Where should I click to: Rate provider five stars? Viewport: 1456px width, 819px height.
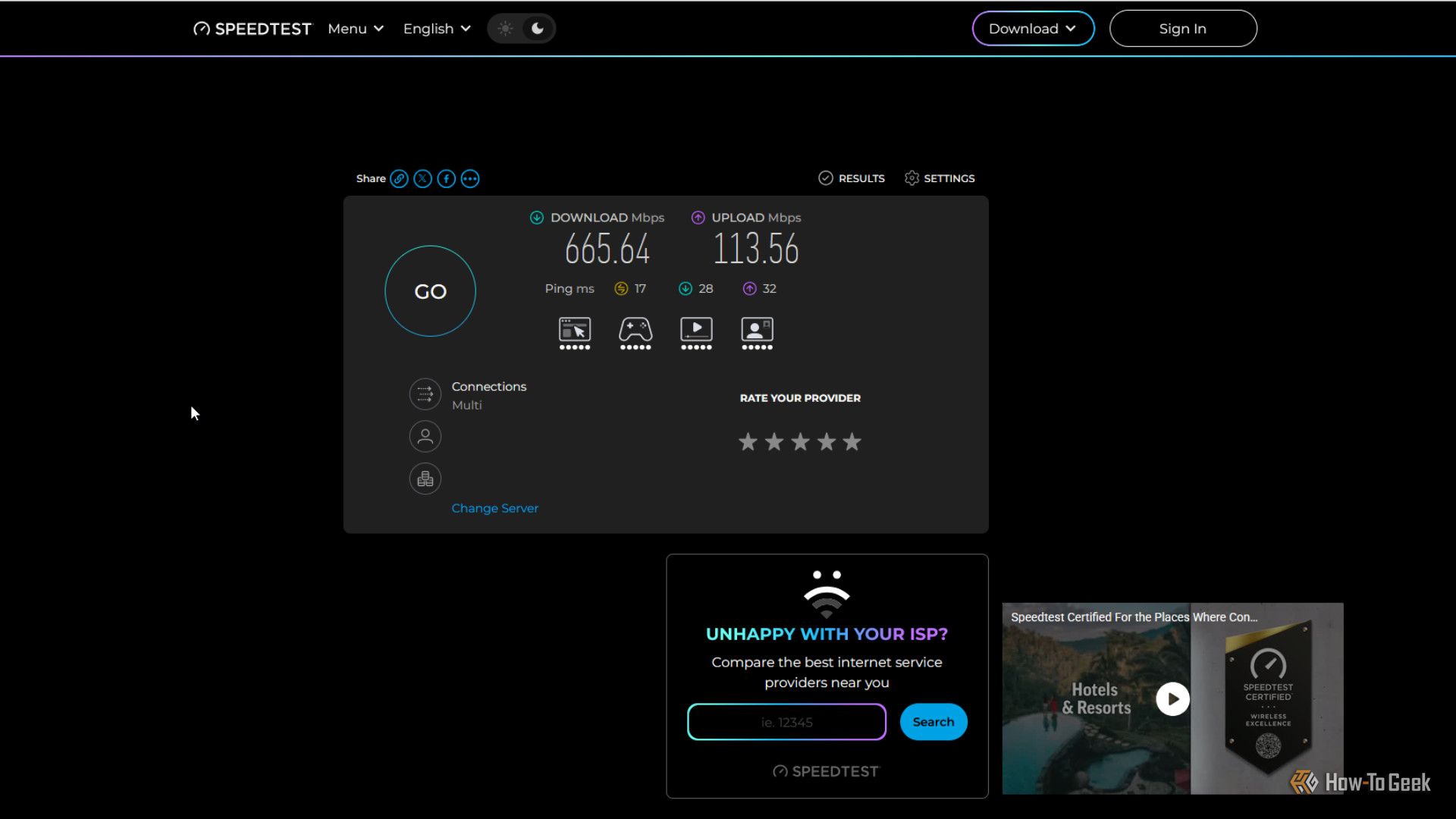pos(852,442)
